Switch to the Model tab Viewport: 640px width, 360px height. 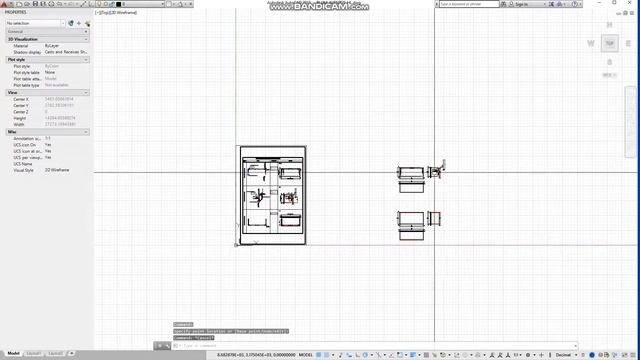[x=13, y=353]
